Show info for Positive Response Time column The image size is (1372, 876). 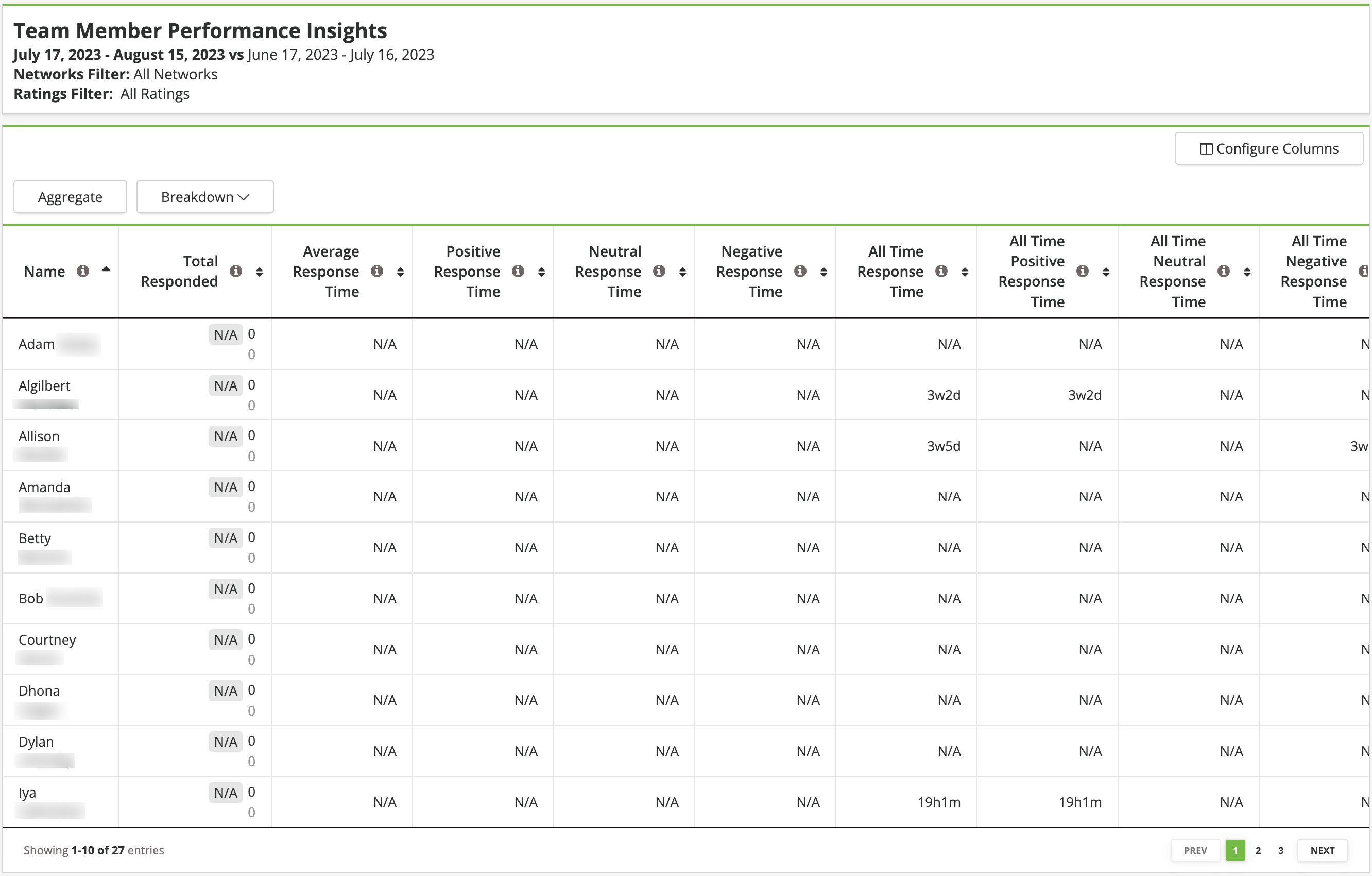[518, 271]
